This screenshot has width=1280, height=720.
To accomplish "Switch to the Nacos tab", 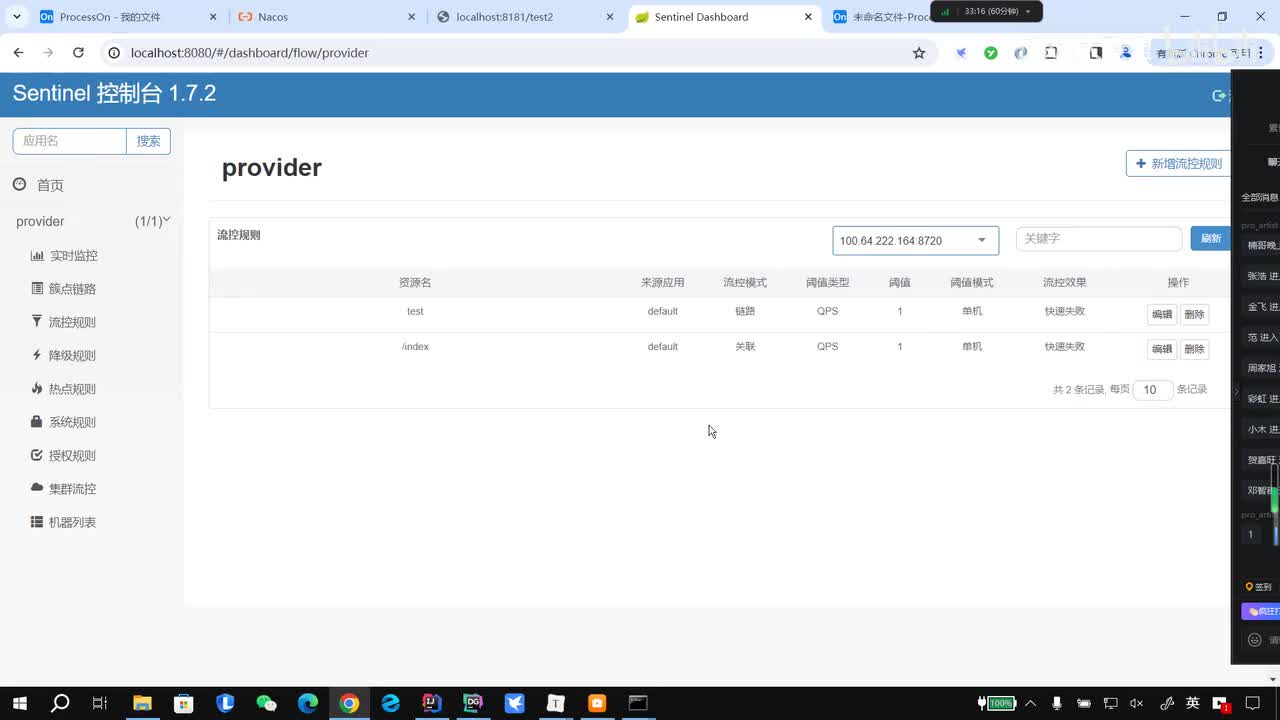I will [x=325, y=17].
